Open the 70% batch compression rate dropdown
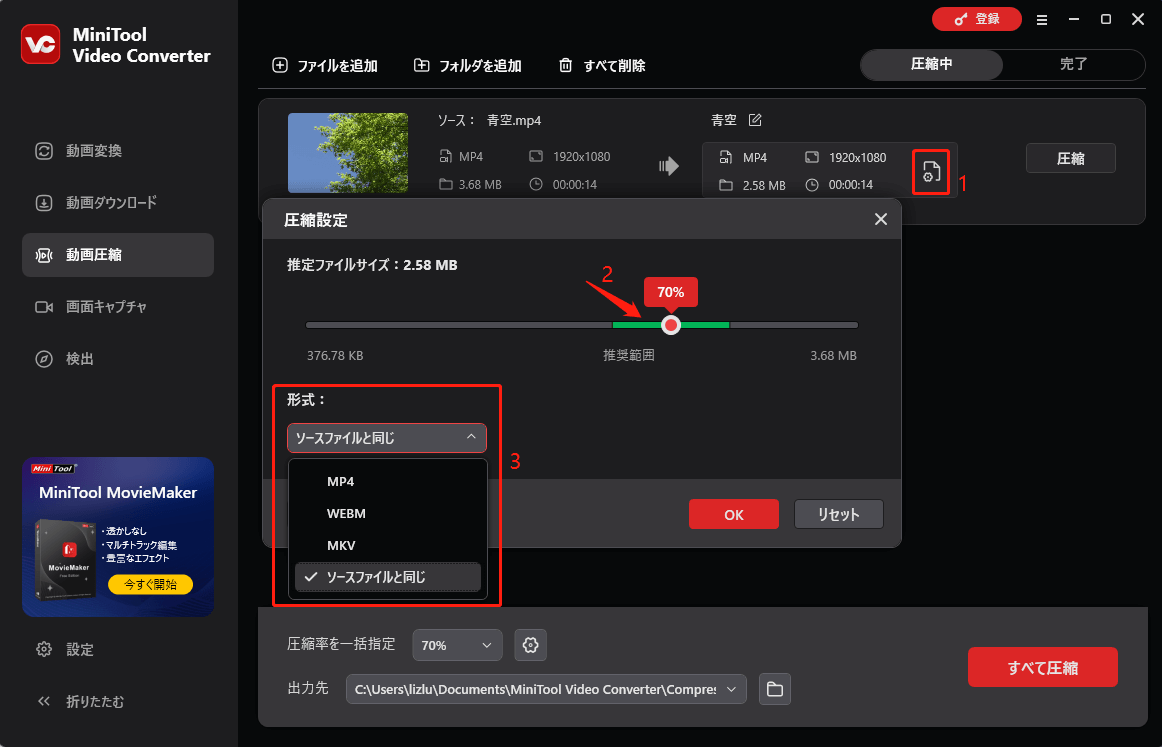The height and width of the screenshot is (747, 1162). [x=457, y=645]
